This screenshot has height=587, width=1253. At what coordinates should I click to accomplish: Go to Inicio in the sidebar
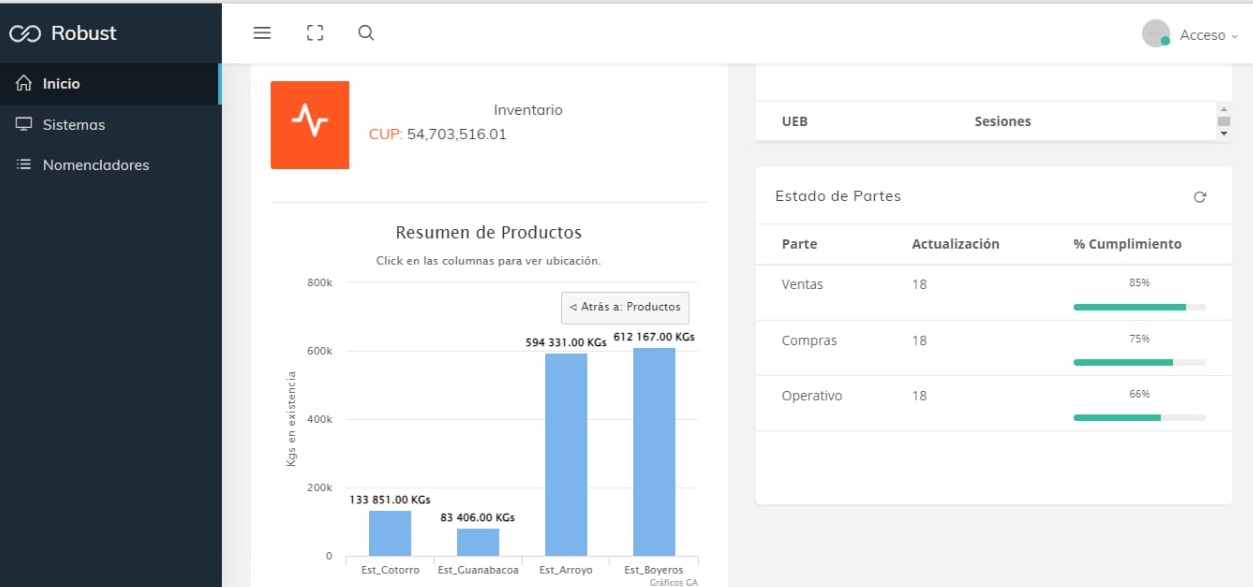pos(61,84)
